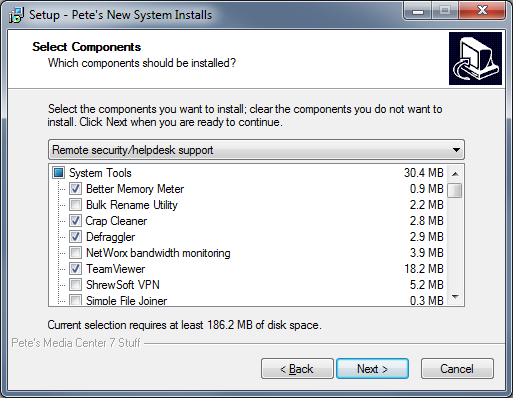Screen dimensions: 513x398
Task: Click the component list scroll up arrow
Action: click(455, 174)
